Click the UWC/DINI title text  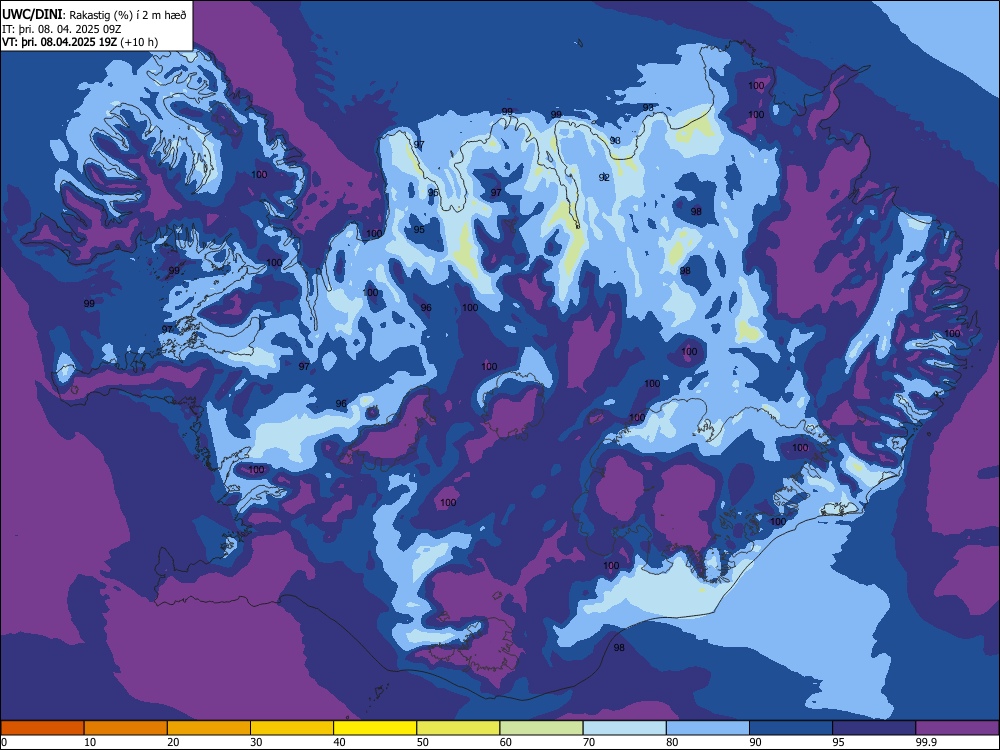[32, 14]
